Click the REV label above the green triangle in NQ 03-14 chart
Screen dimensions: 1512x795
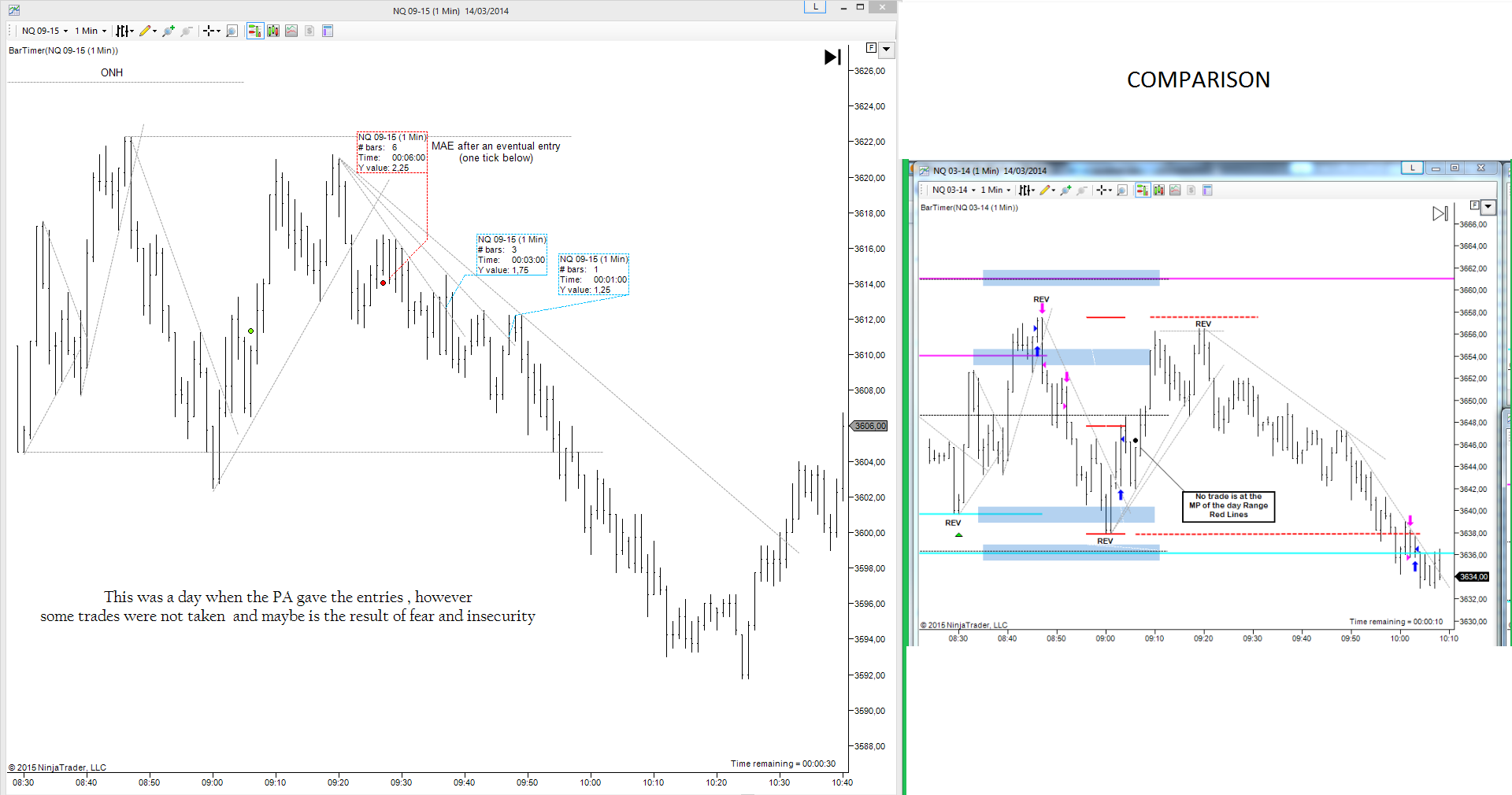pyautogui.click(x=953, y=523)
